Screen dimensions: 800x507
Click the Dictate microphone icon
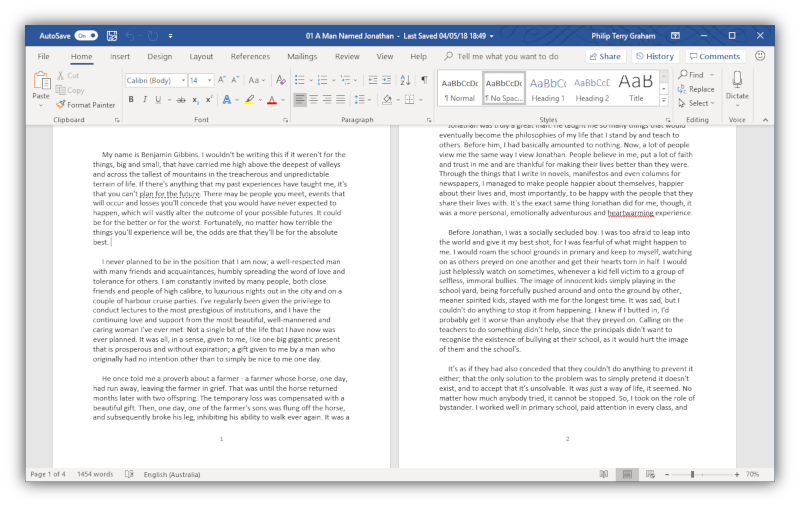pyautogui.click(x=738, y=80)
